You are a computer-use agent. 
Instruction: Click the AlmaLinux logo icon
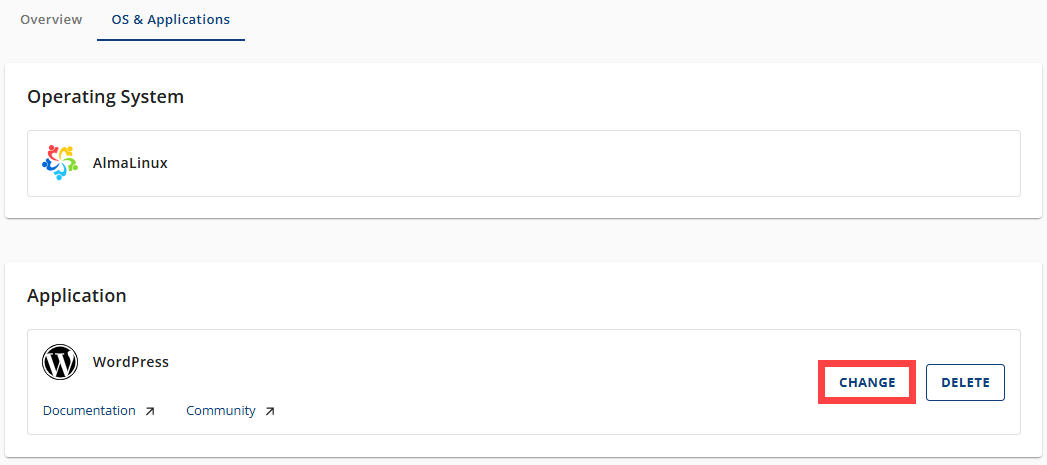point(60,163)
